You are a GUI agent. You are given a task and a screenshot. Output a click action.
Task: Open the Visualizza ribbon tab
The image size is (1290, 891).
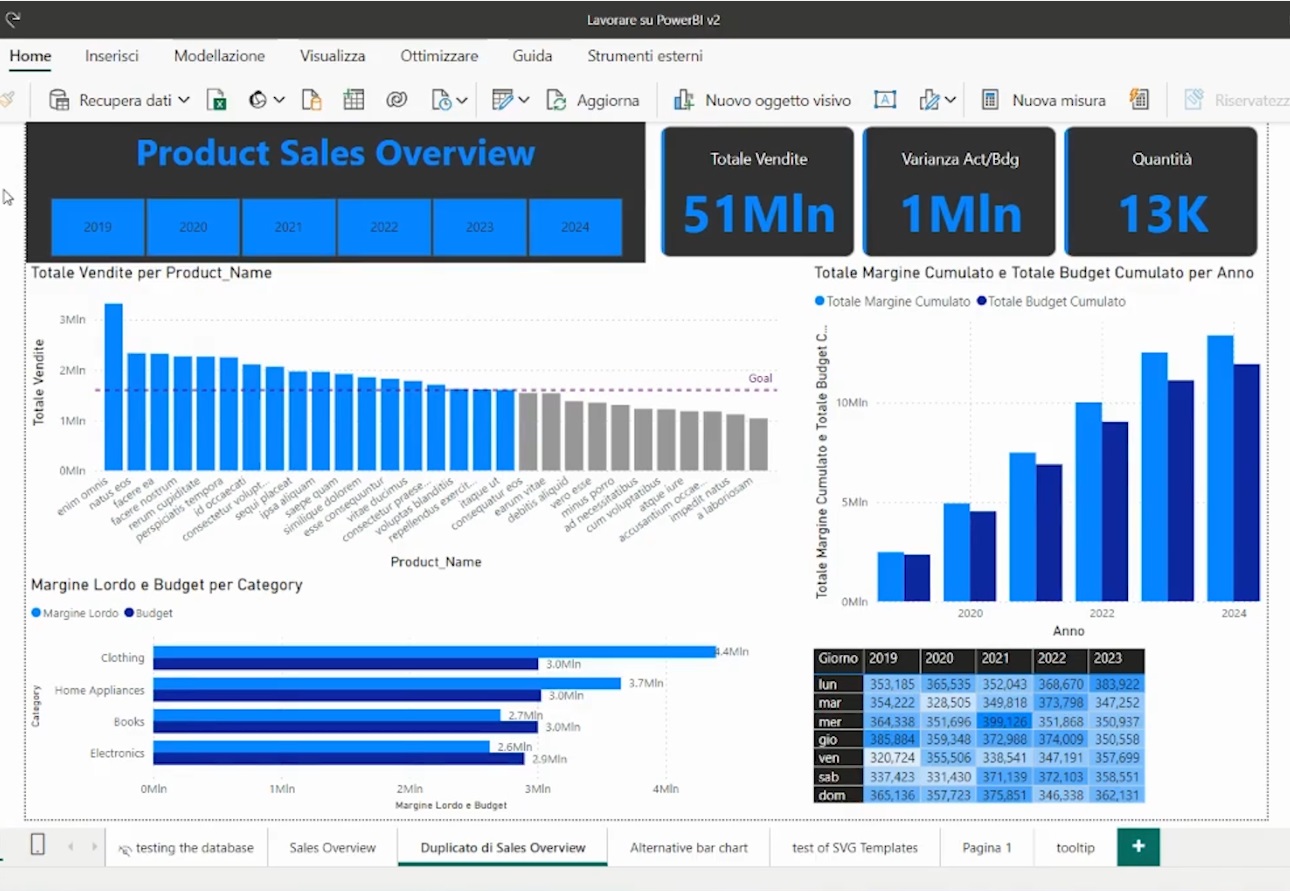click(x=332, y=56)
